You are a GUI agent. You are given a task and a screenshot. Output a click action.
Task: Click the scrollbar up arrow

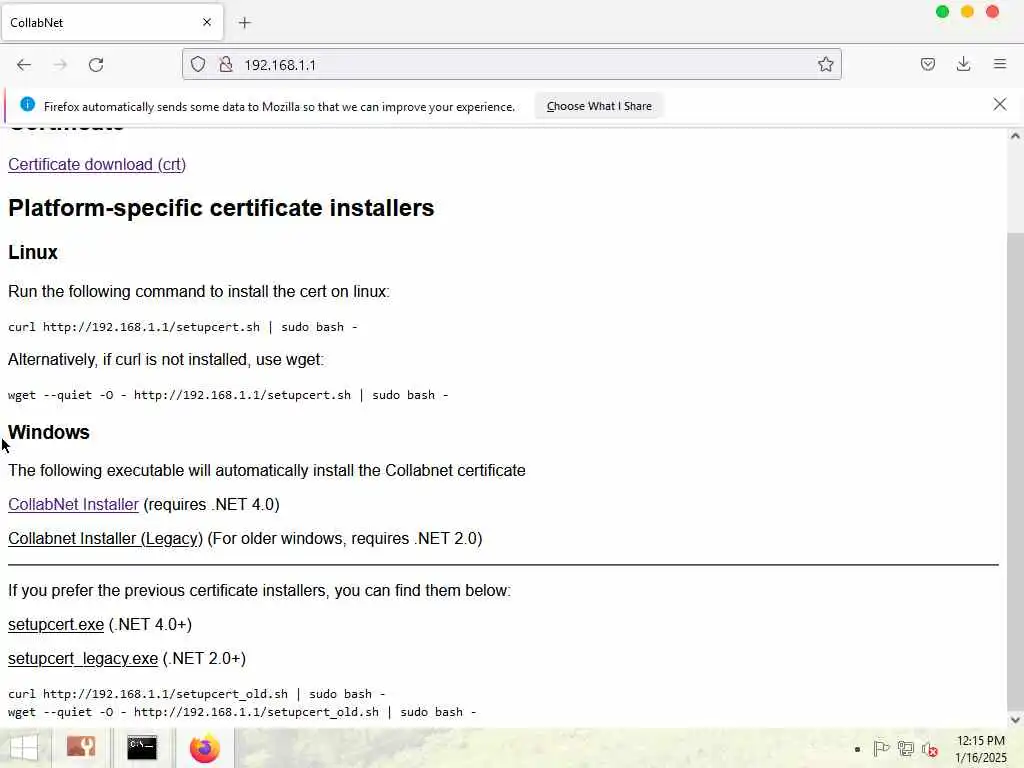[x=1015, y=136]
